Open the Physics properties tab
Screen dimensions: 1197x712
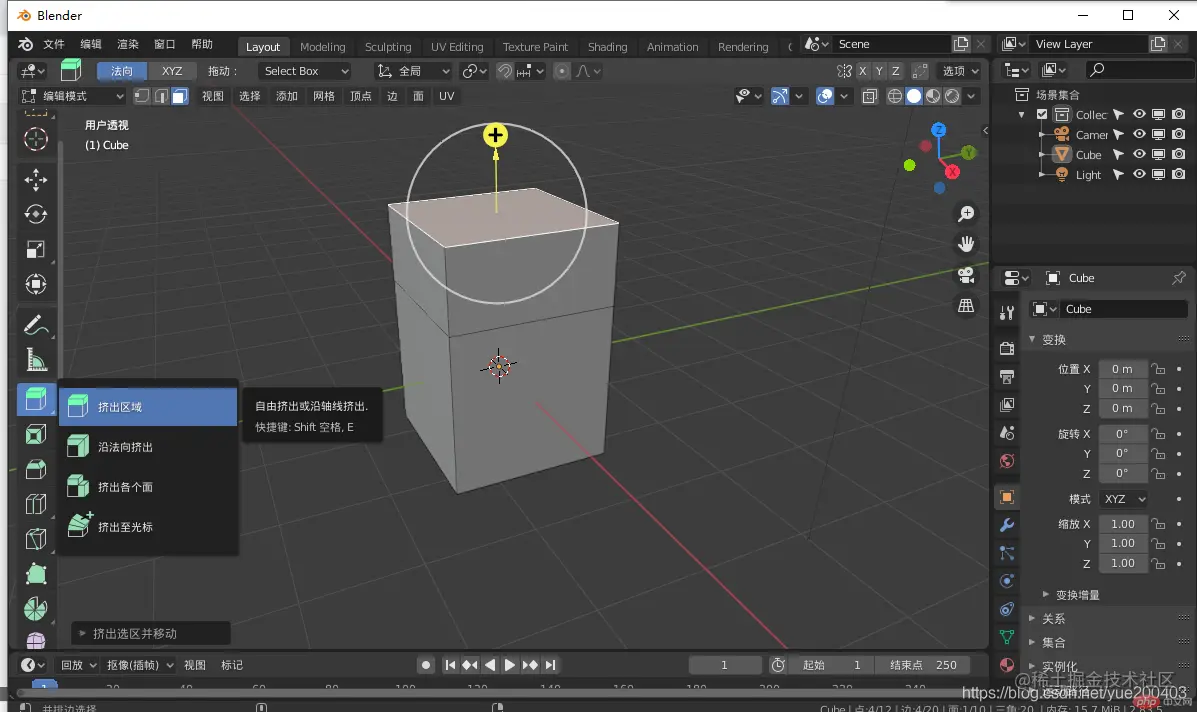pos(1007,581)
